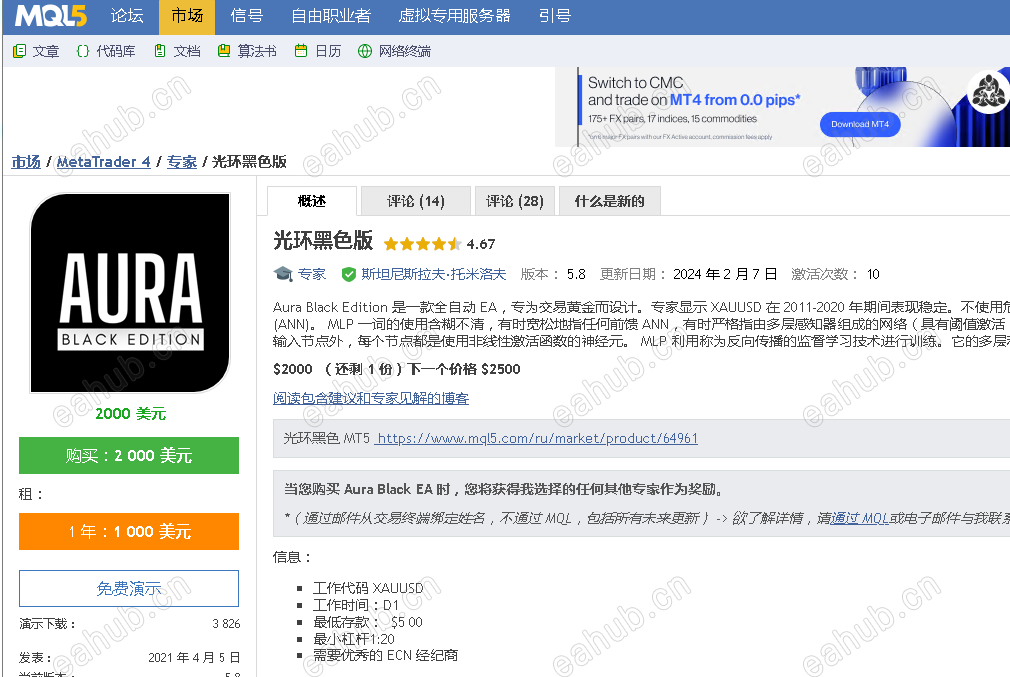This screenshot has height=677, width=1010.
Task: Click the 版本: 5.8 text
Action: click(553, 274)
